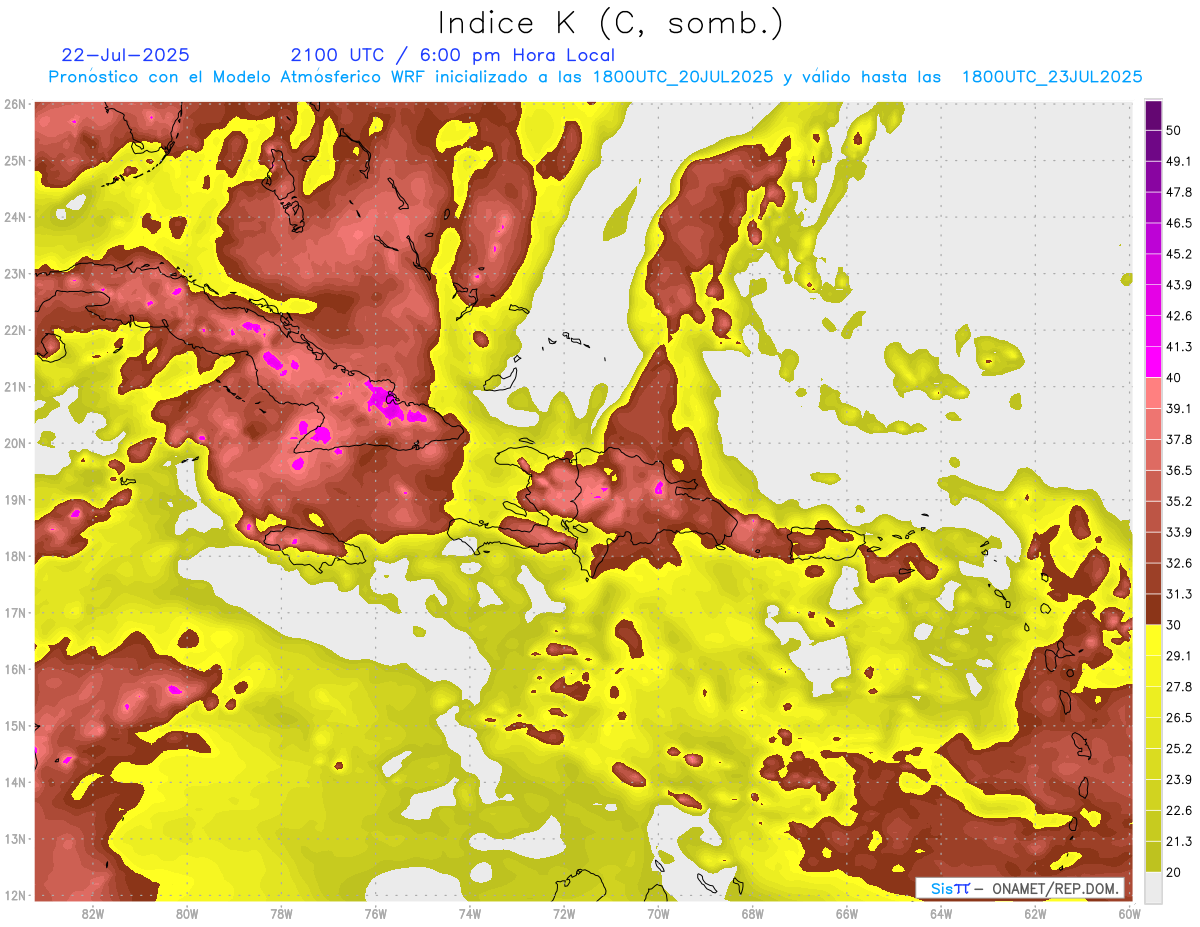Click the latitude label '20N'
This screenshot has width=1200, height=927.
click(15, 443)
